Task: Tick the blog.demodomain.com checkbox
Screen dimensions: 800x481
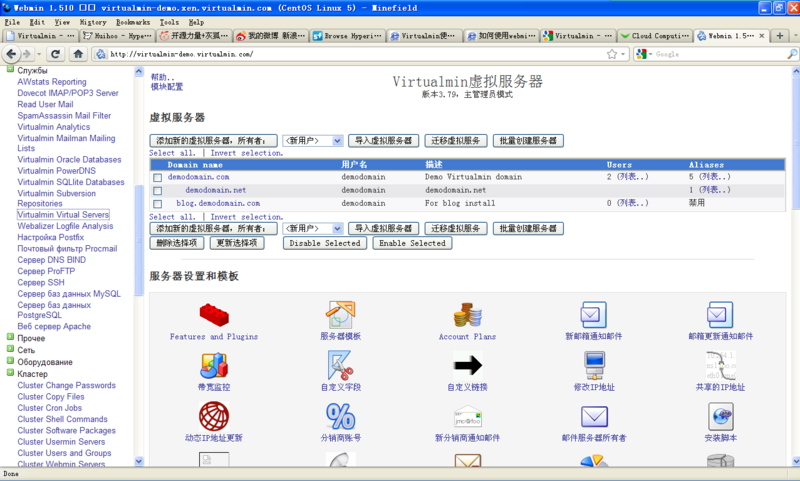Action: 157,203
